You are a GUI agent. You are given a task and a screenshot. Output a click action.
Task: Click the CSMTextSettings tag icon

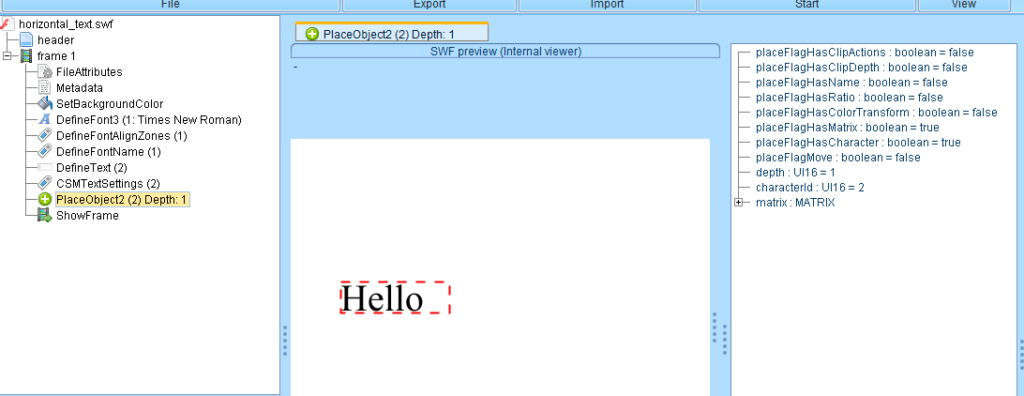pyautogui.click(x=44, y=184)
